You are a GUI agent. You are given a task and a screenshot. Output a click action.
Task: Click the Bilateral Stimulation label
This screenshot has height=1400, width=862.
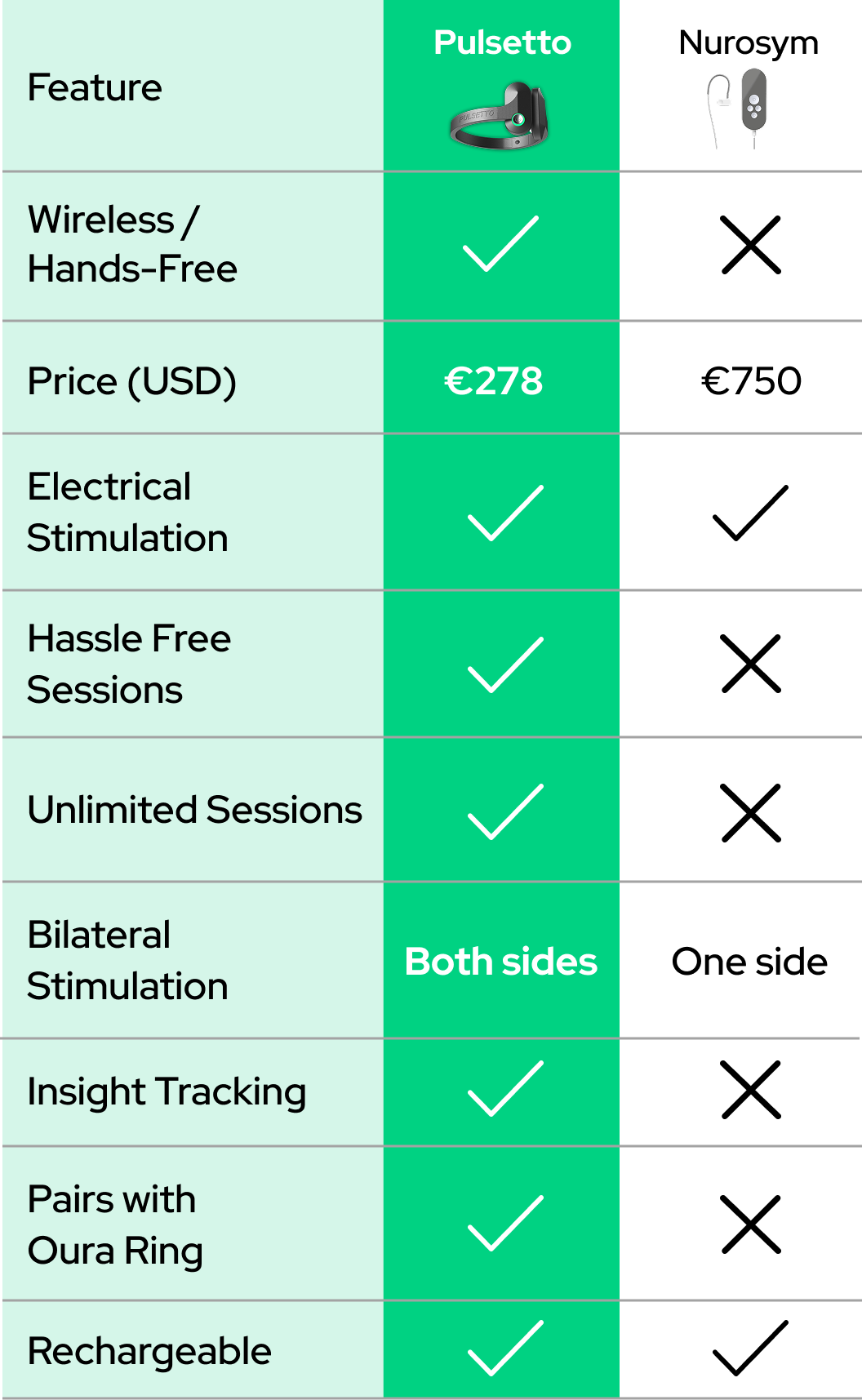coord(127,961)
